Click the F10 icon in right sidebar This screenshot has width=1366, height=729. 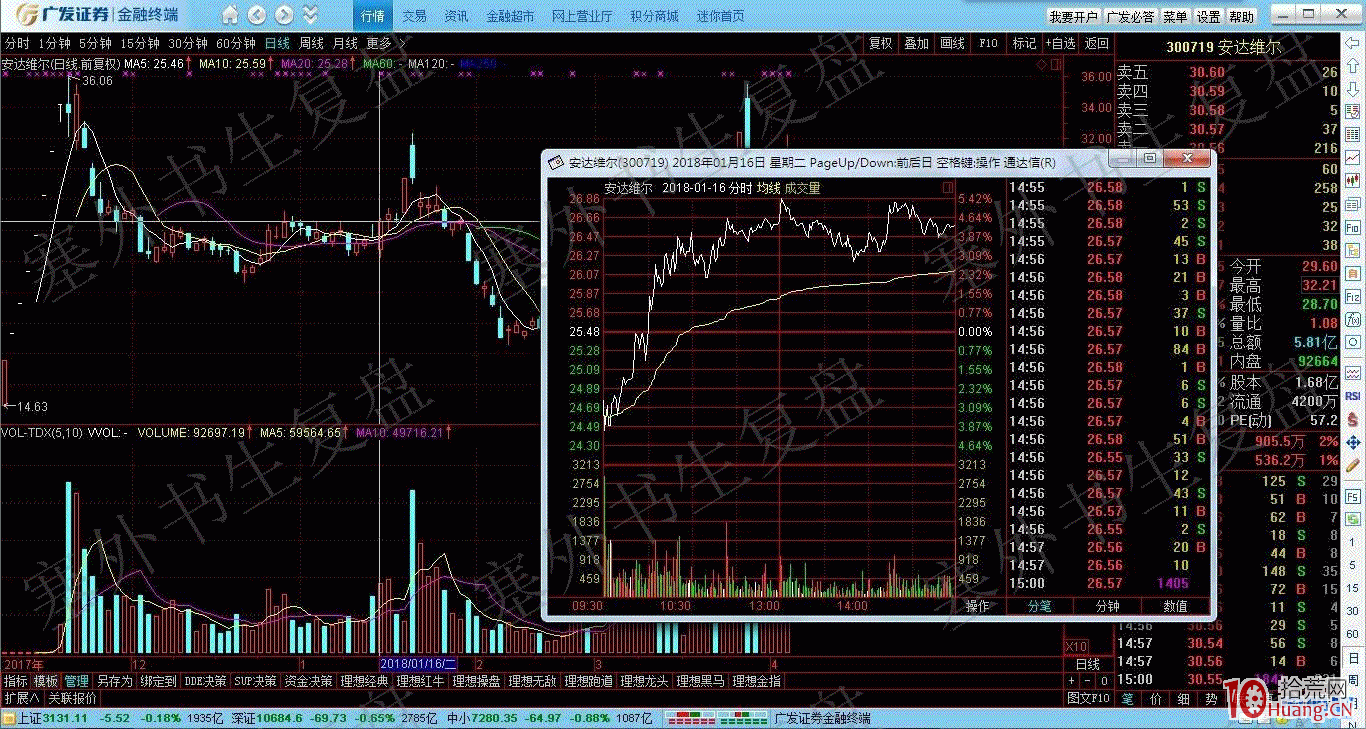(x=1352, y=227)
